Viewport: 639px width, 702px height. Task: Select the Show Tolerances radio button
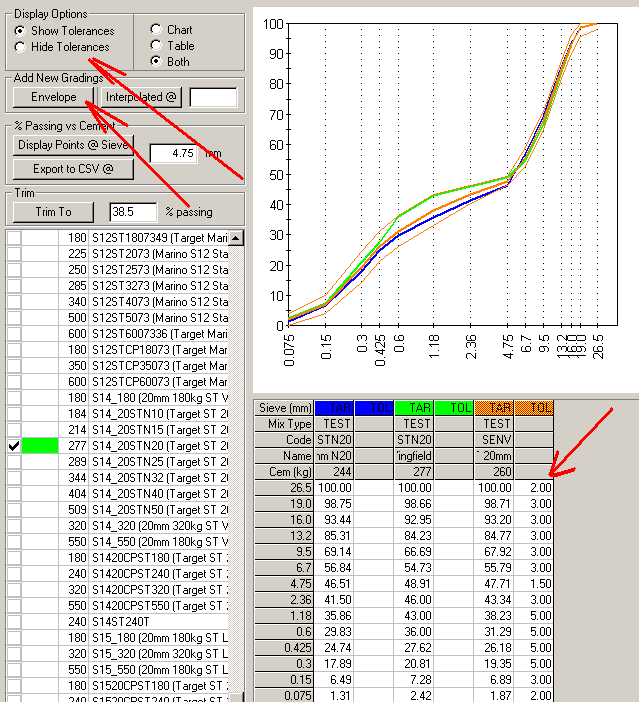point(21,31)
